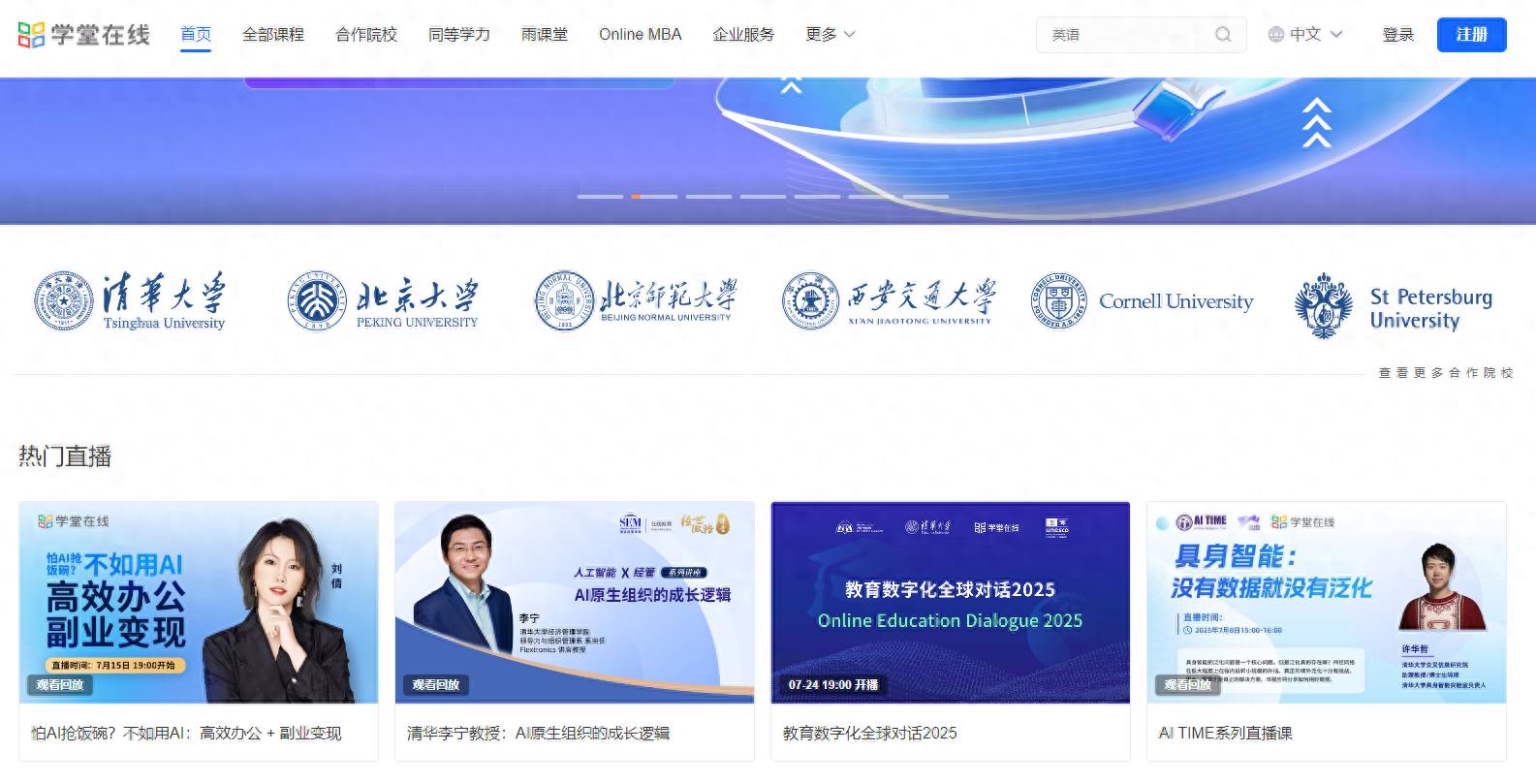Open the 雨课堂 menu item
The width and height of the screenshot is (1536, 784).
pos(545,35)
